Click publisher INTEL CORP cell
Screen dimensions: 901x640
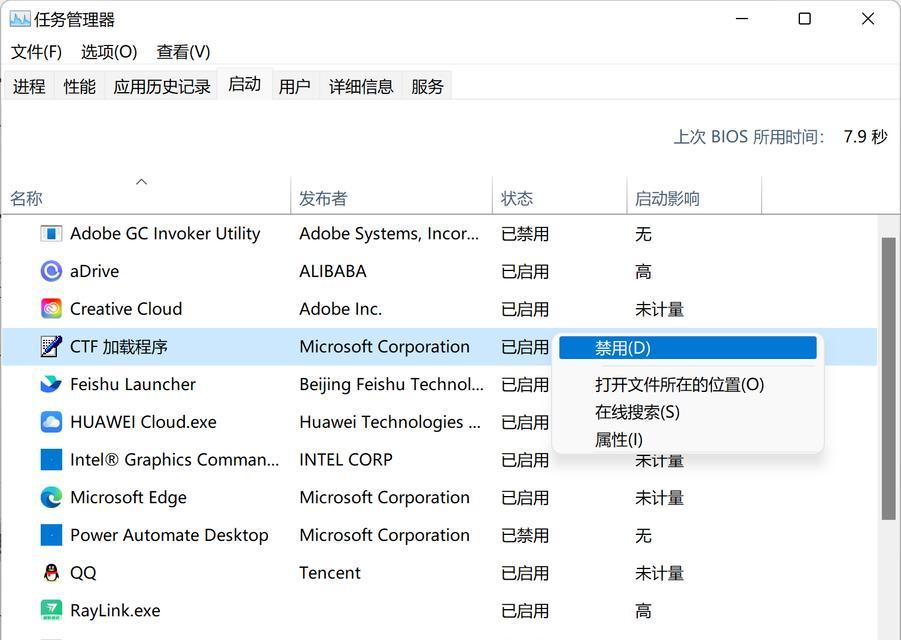(346, 460)
